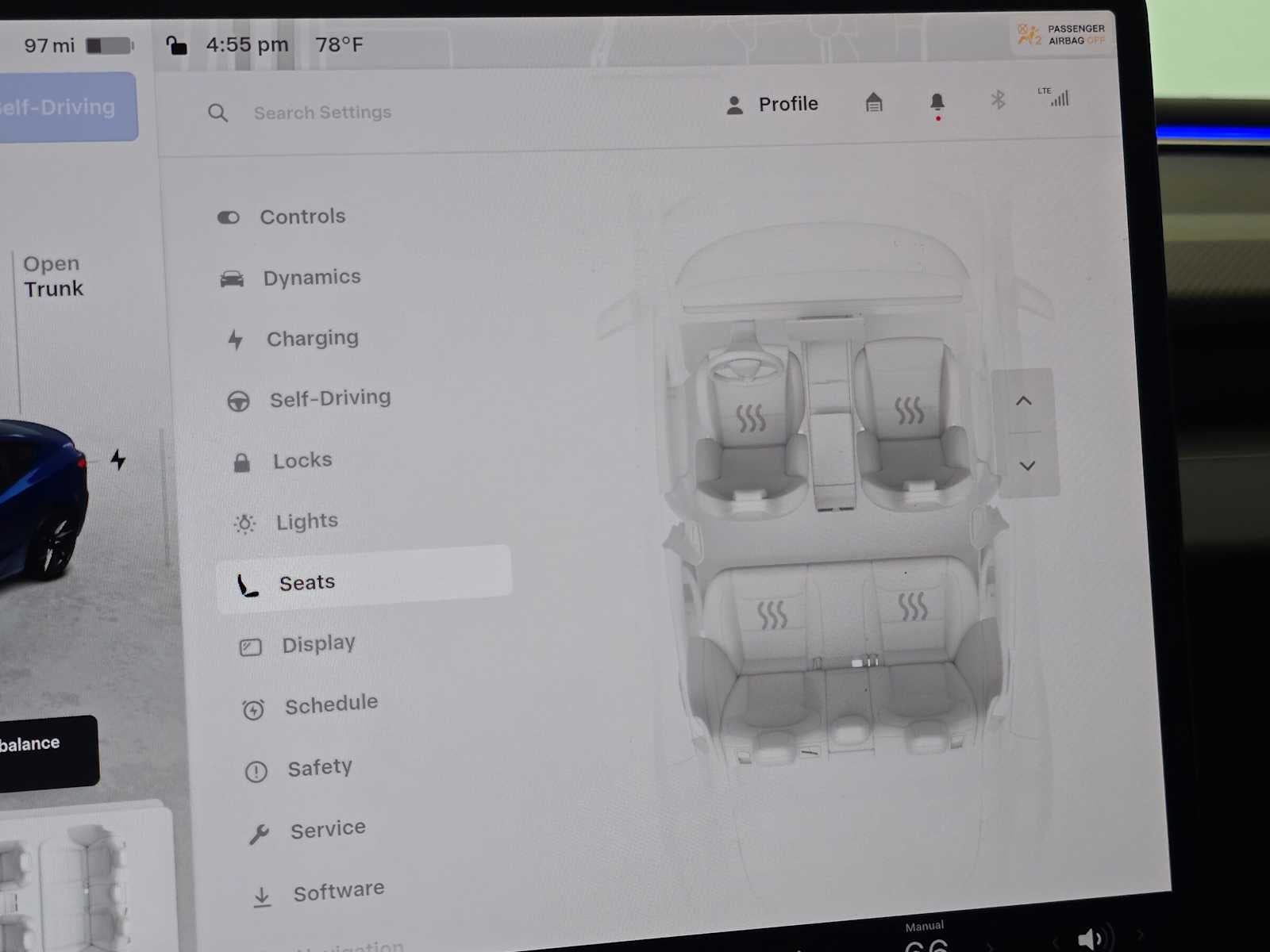This screenshot has height=952, width=1270.
Task: Tap the lock status icon in status bar
Action: [176, 46]
